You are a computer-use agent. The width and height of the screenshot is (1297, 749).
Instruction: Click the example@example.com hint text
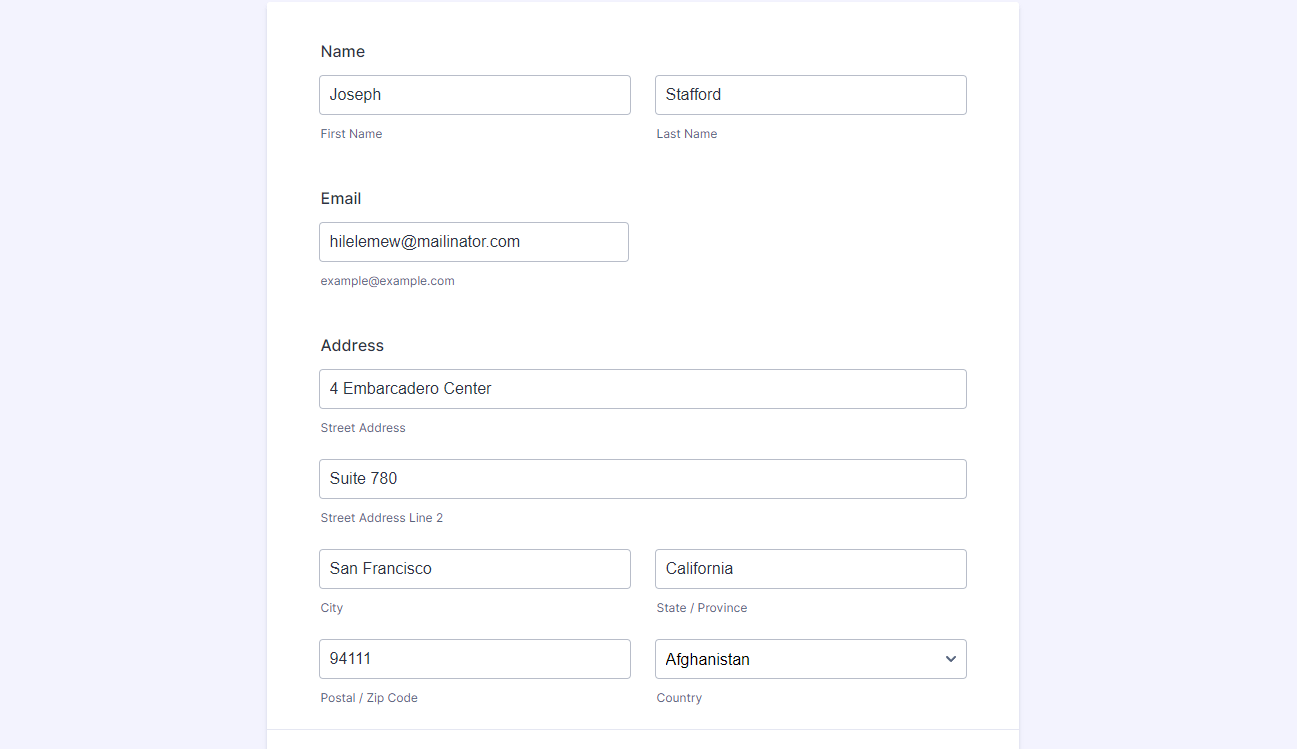(387, 281)
